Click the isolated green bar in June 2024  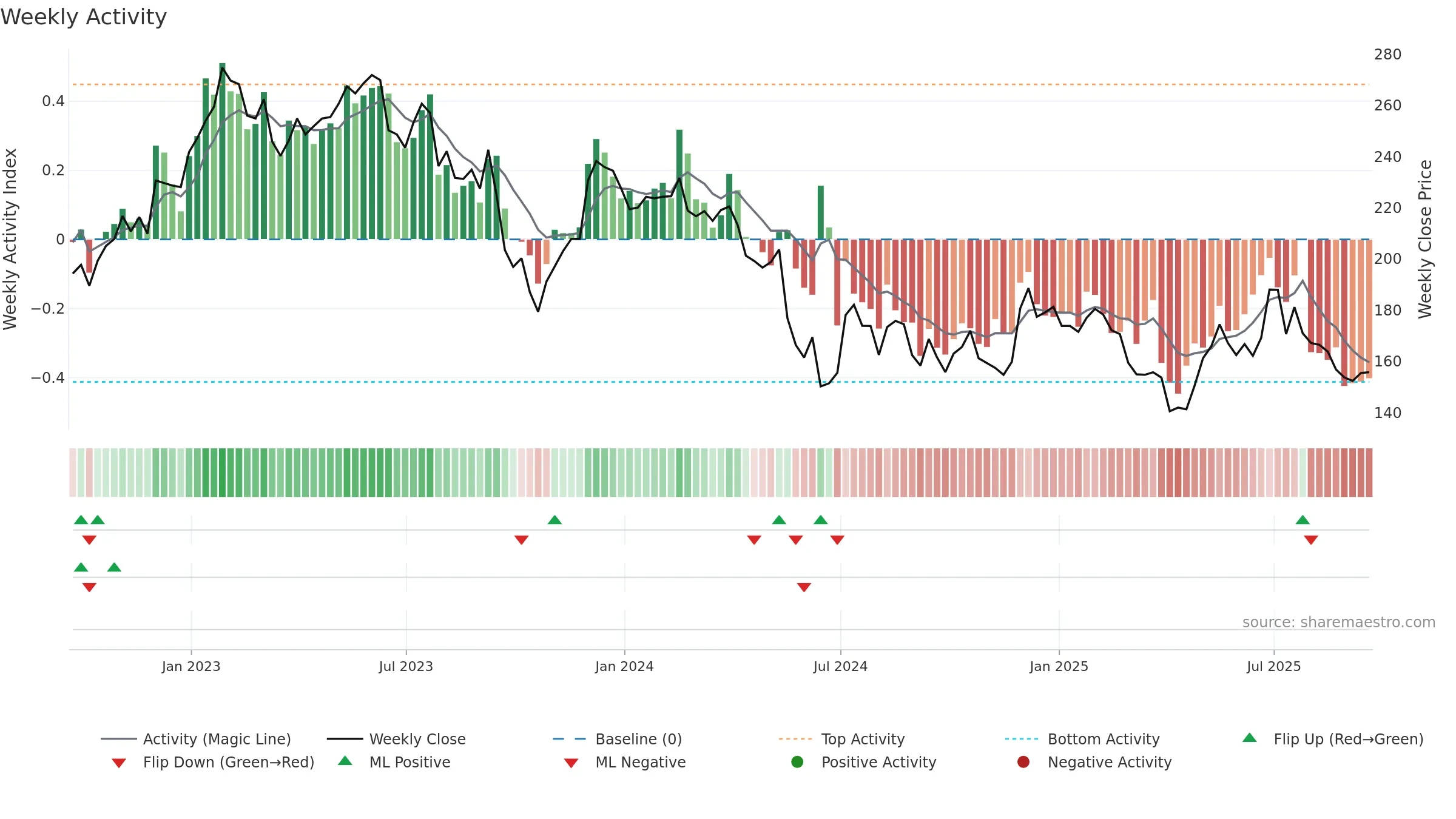[821, 212]
